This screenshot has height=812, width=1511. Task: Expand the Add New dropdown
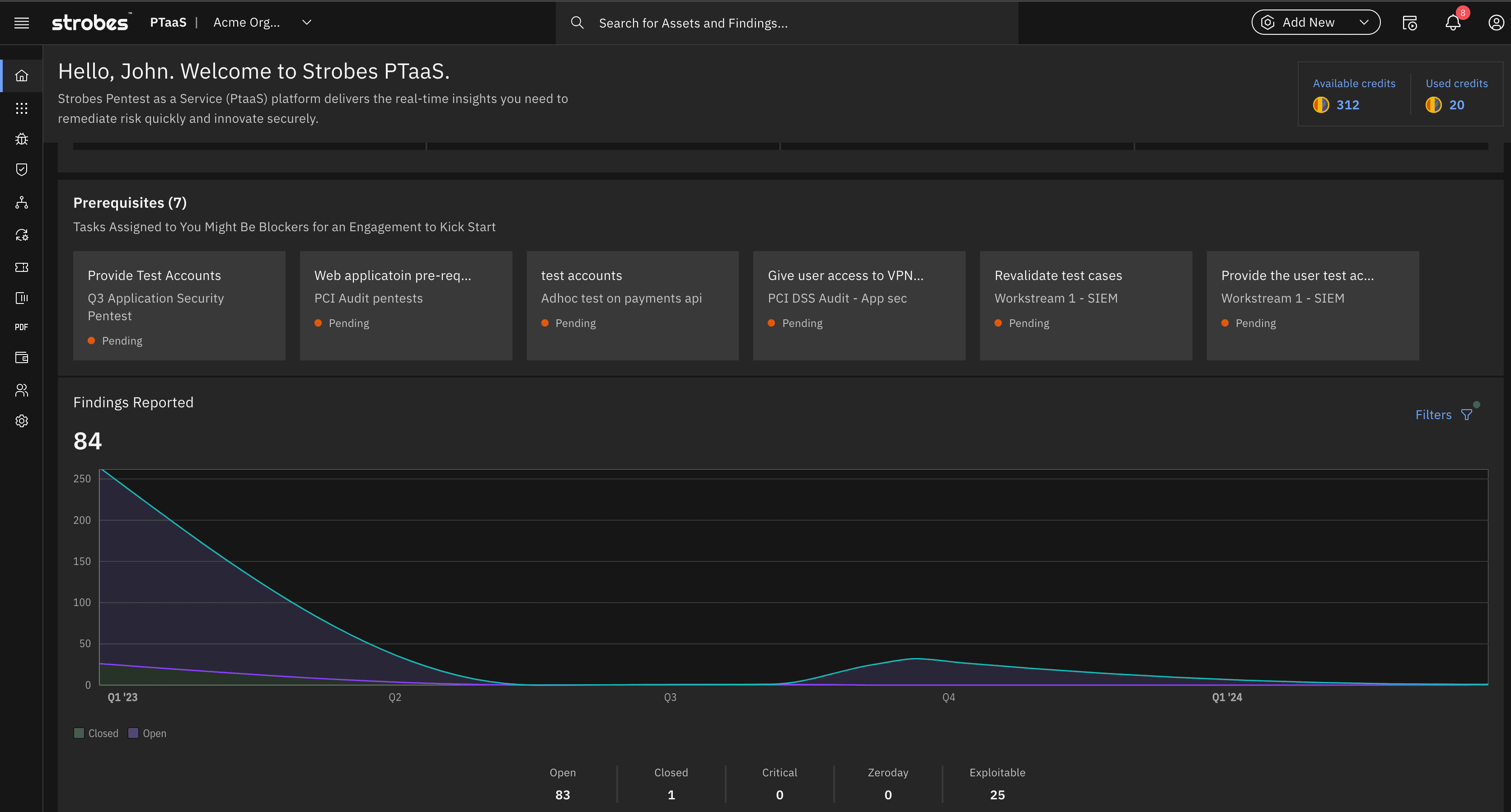[x=1316, y=23]
